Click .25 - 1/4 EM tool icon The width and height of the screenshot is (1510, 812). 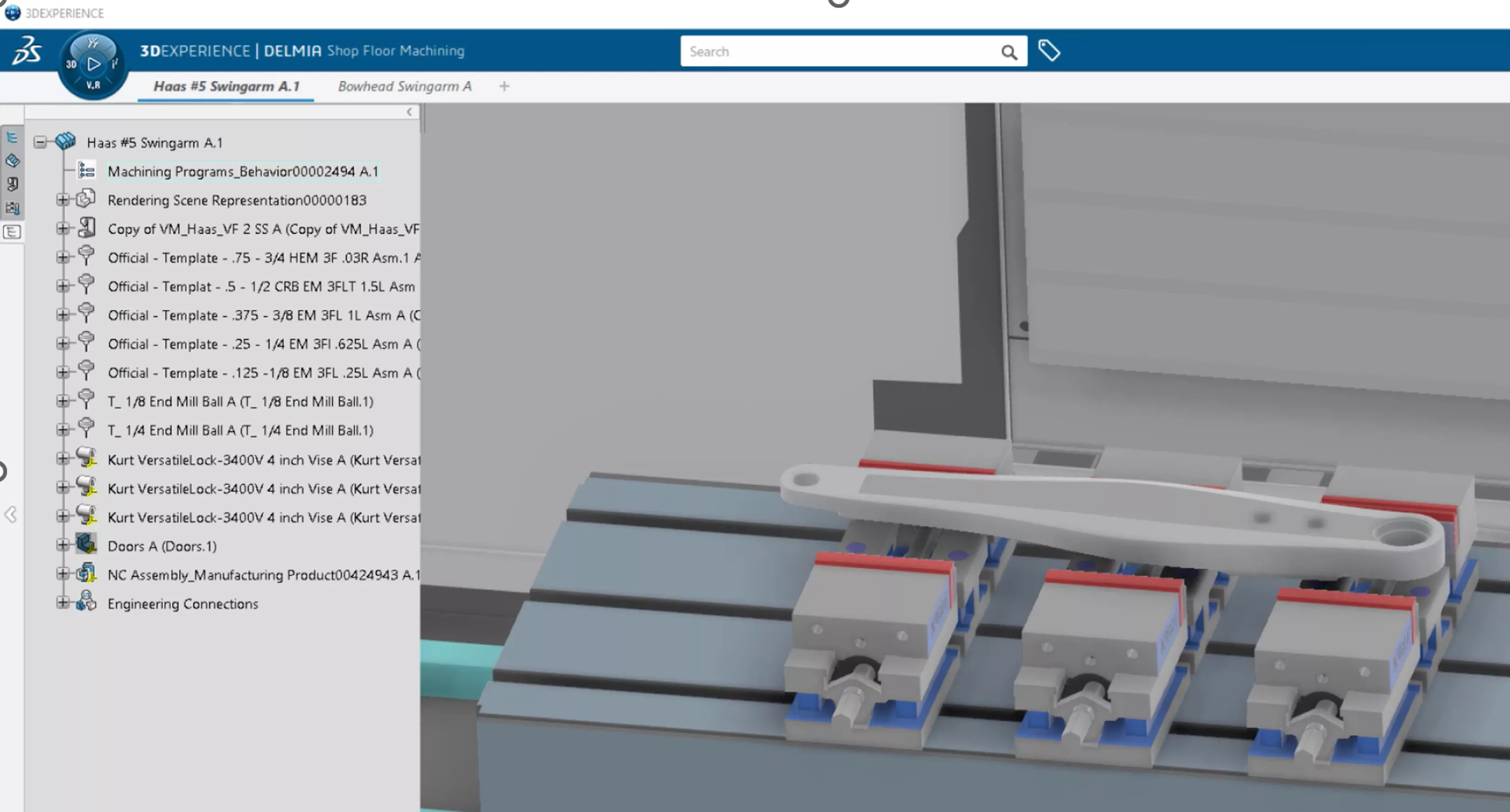(86, 341)
